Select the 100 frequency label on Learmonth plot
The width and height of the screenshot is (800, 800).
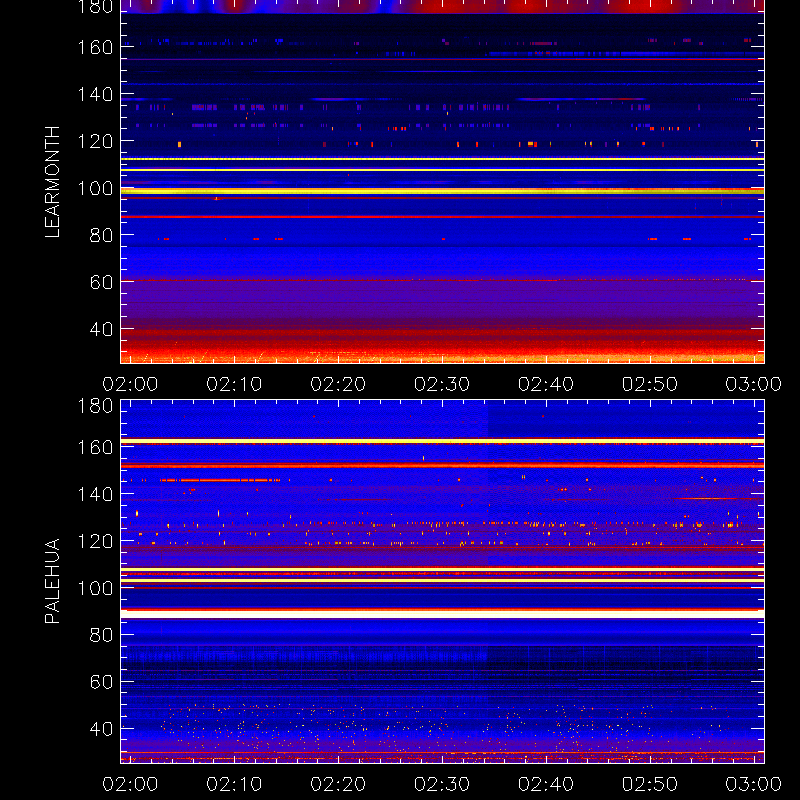click(x=95, y=188)
